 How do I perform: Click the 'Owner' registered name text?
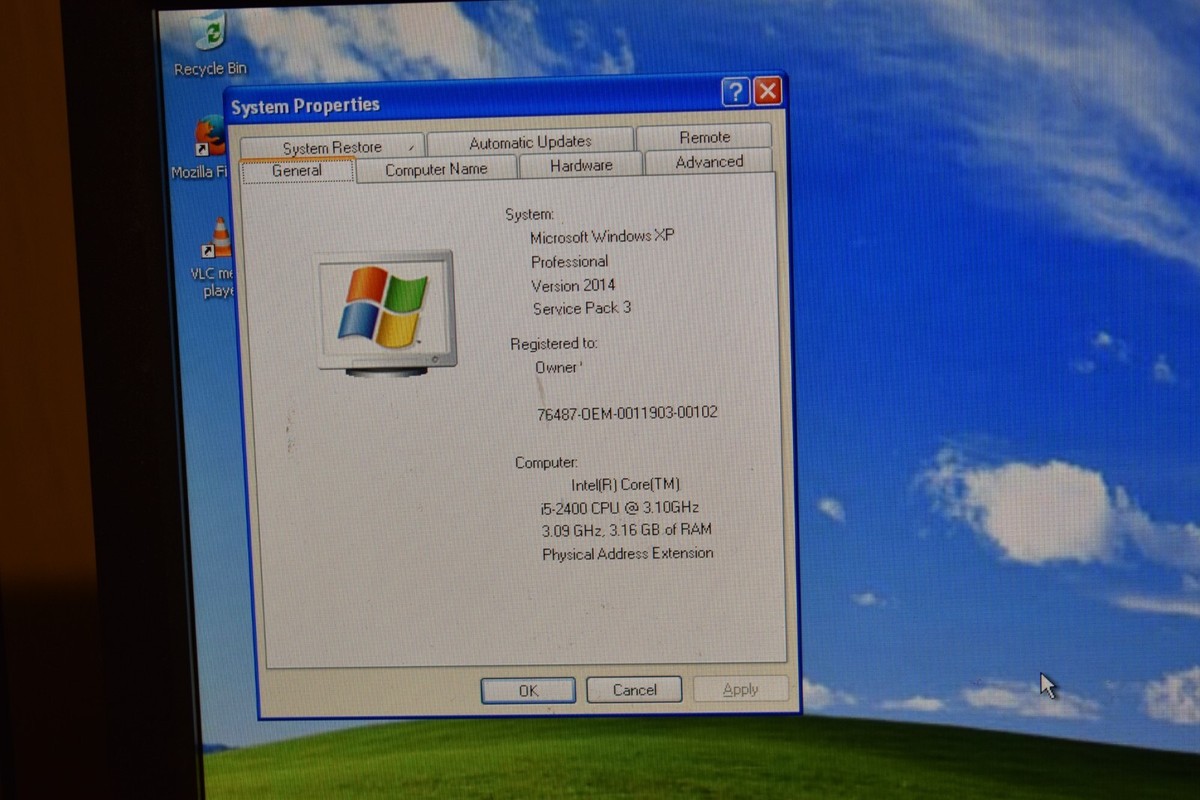(558, 367)
